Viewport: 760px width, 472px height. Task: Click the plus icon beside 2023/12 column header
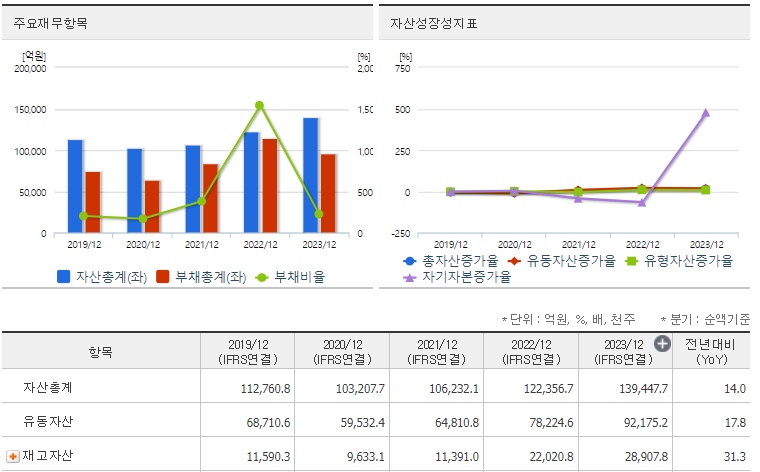tap(662, 344)
